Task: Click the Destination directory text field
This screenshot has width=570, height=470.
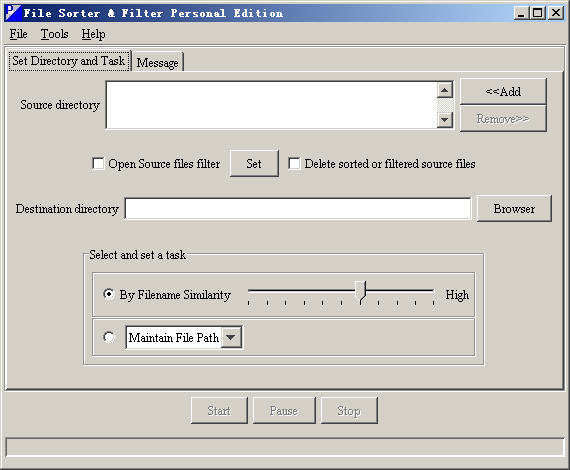Action: click(x=298, y=209)
